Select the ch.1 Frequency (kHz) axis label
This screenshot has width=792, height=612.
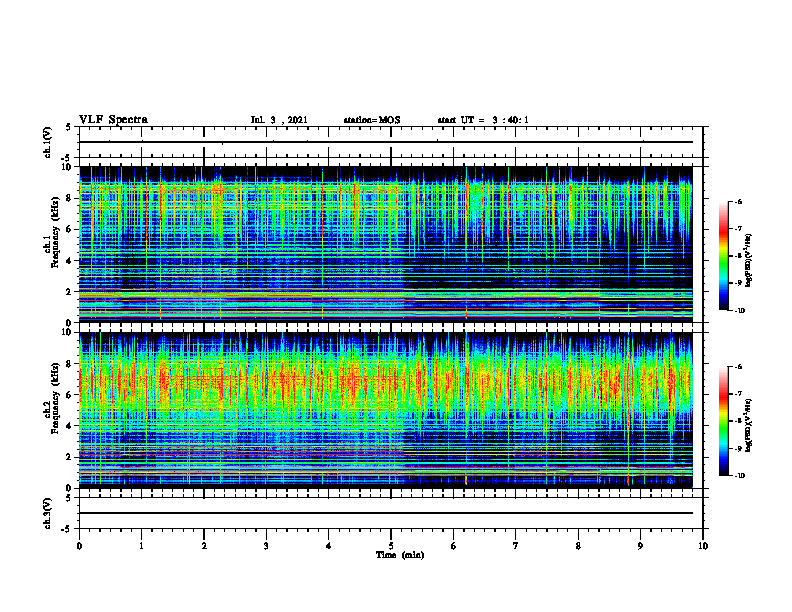(52, 232)
